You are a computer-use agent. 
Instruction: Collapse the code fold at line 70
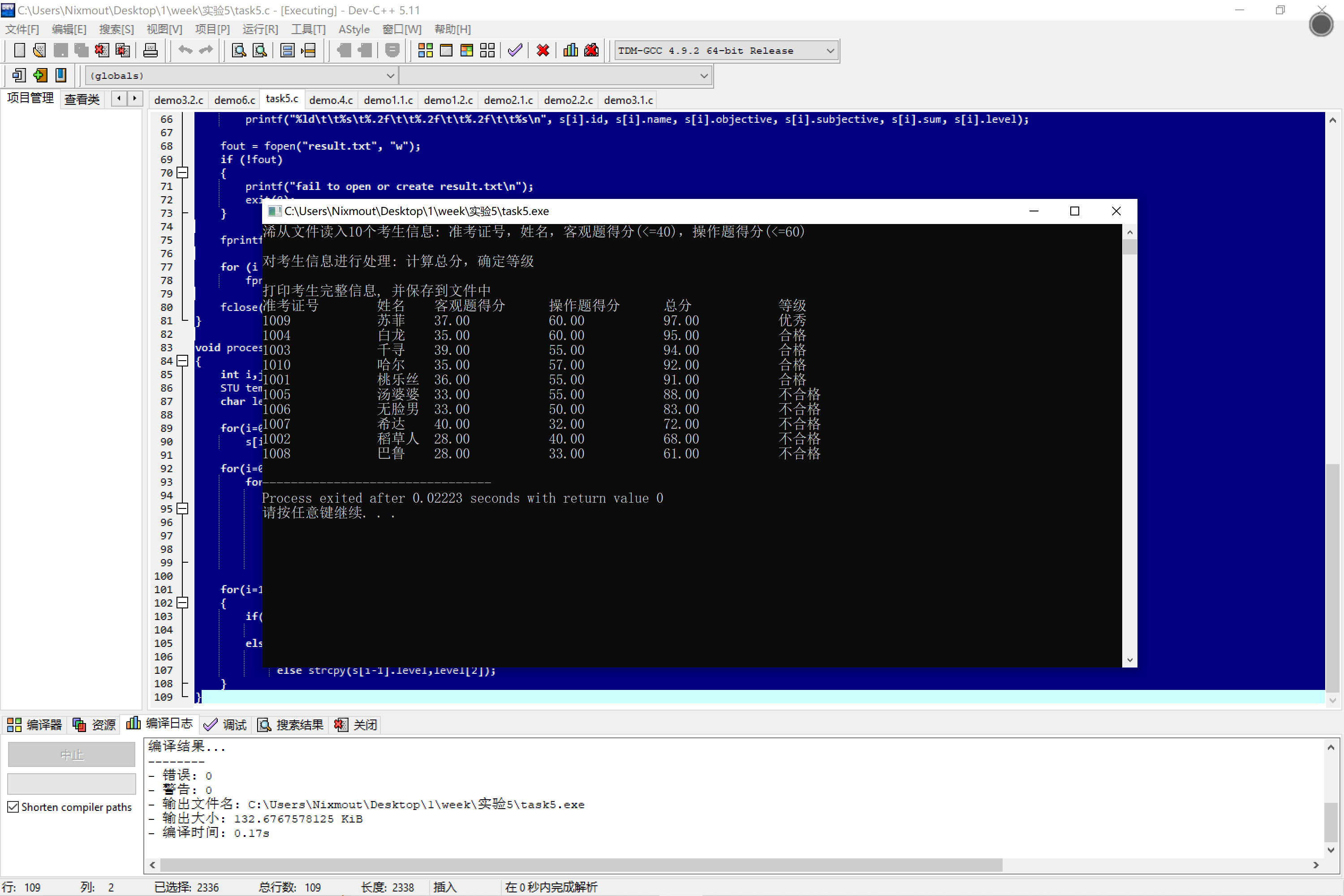coord(182,172)
